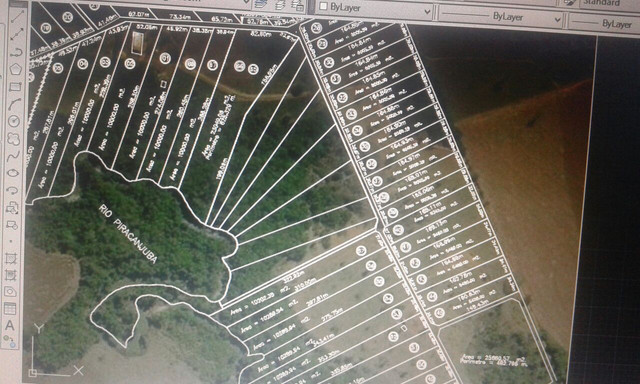Select the Rectangle tool
The height and width of the screenshot is (384, 640).
pos(15,86)
